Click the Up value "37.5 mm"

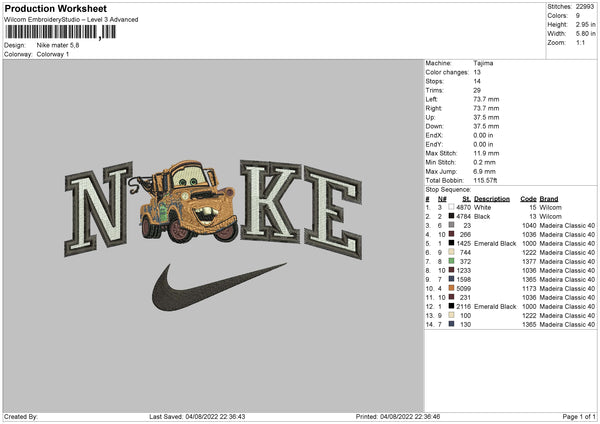coord(486,117)
